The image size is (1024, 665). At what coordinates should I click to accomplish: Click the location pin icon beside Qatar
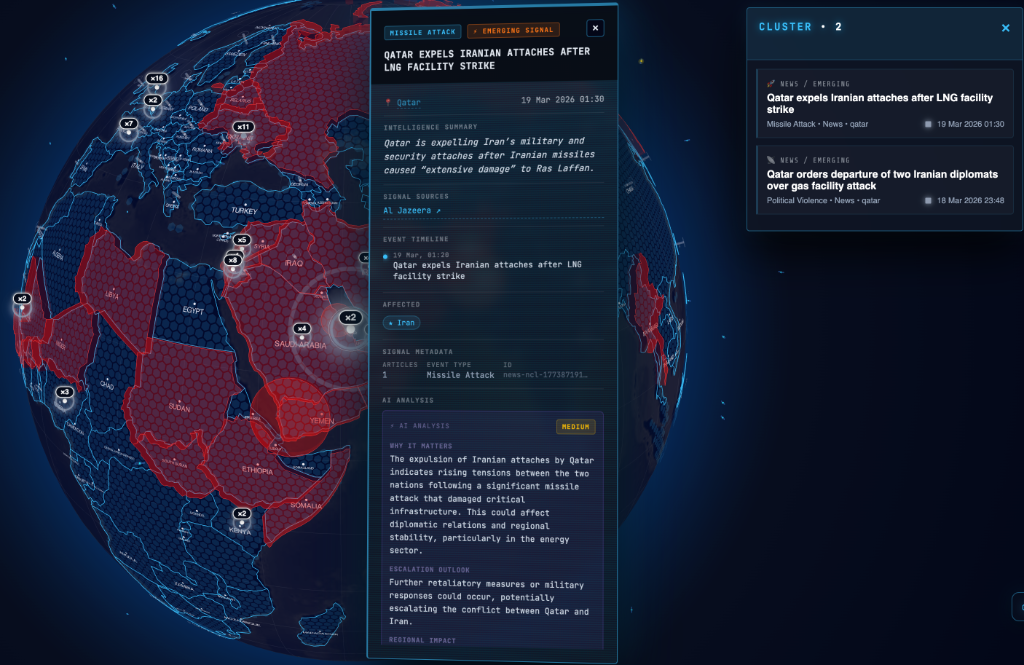389,100
